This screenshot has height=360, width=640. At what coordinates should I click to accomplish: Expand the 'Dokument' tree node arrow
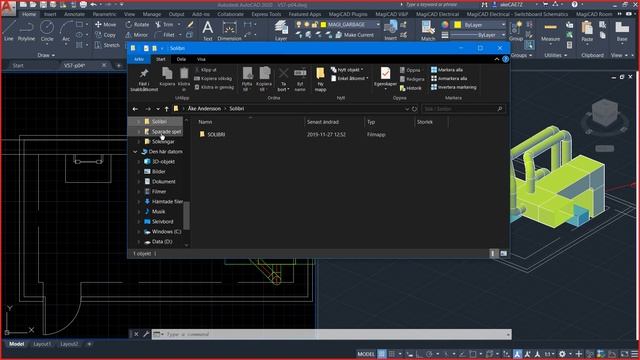tap(139, 182)
